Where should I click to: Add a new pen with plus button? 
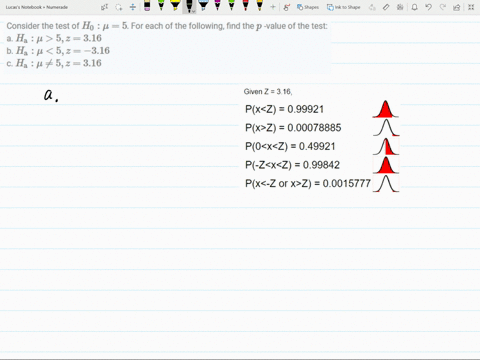click(273, 7)
